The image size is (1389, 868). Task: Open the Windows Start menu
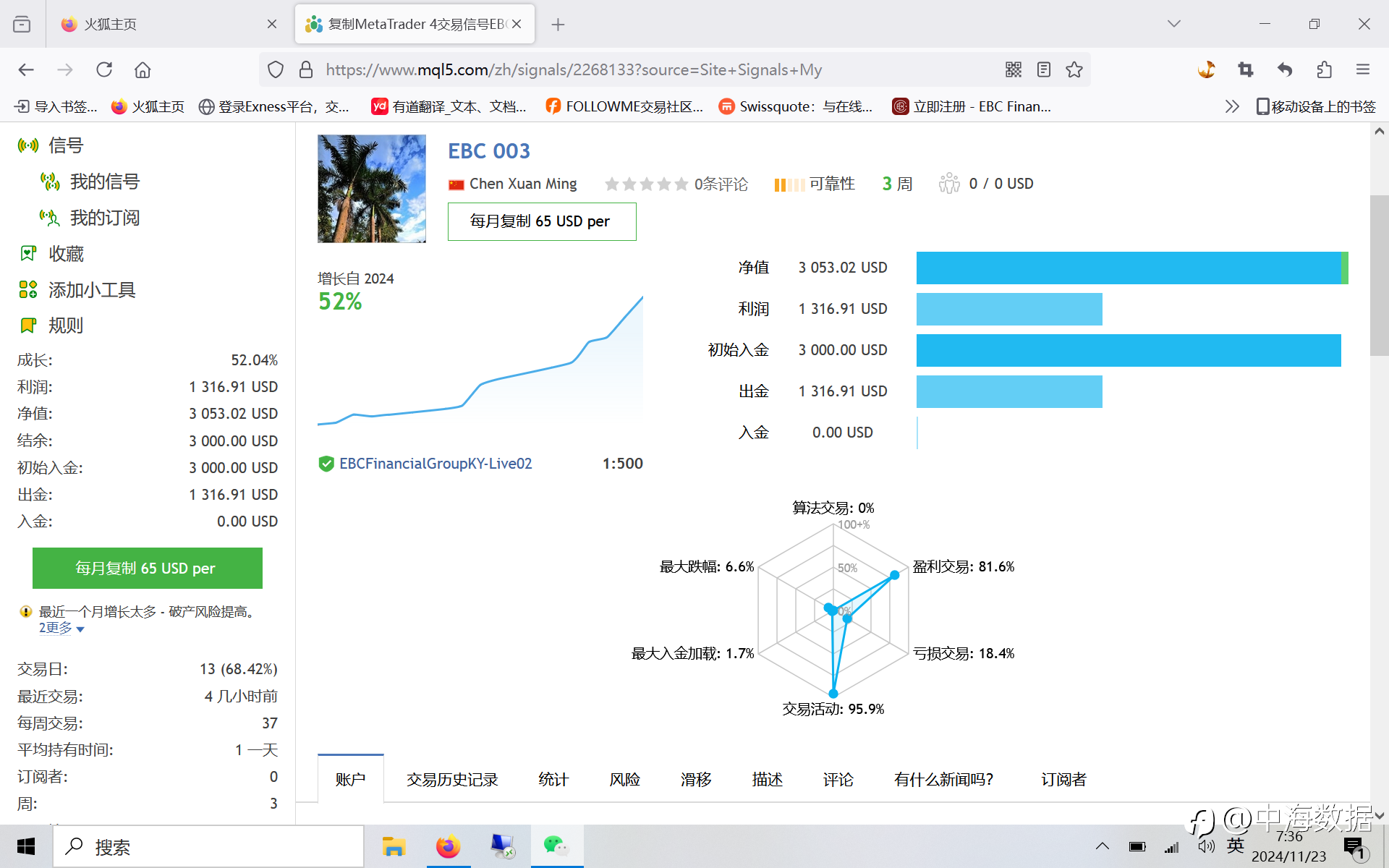click(x=26, y=846)
